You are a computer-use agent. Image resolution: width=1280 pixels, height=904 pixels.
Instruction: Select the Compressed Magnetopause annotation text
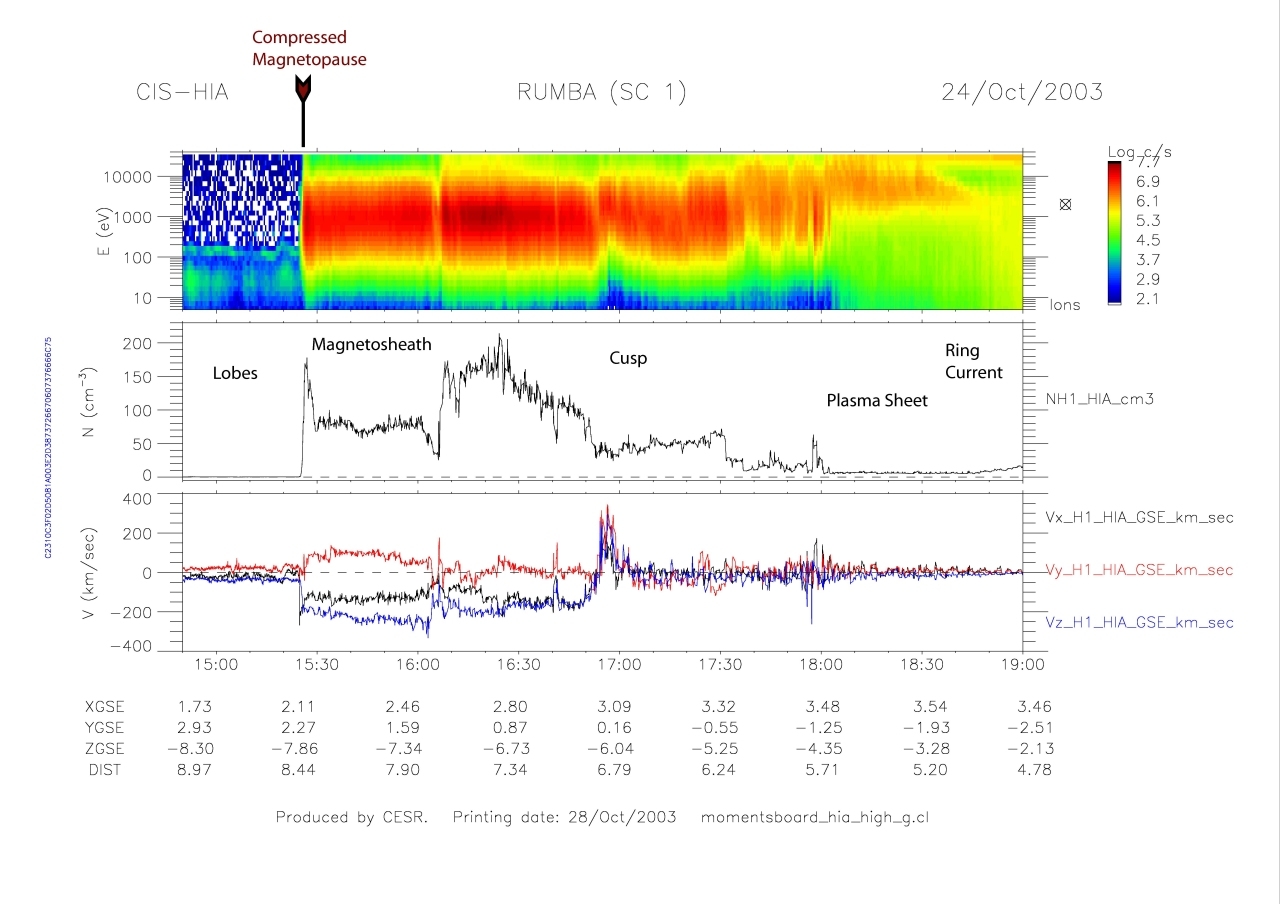point(308,49)
